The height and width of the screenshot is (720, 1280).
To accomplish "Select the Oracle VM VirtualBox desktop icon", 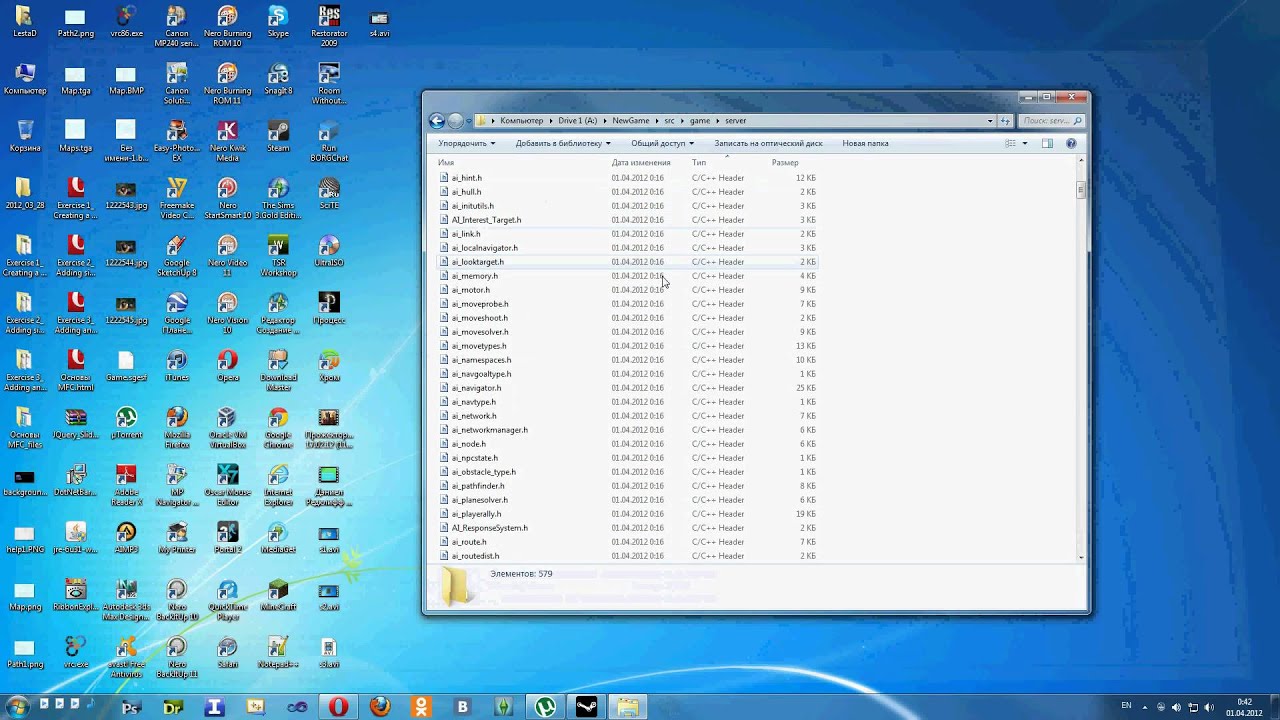I will tap(227, 429).
